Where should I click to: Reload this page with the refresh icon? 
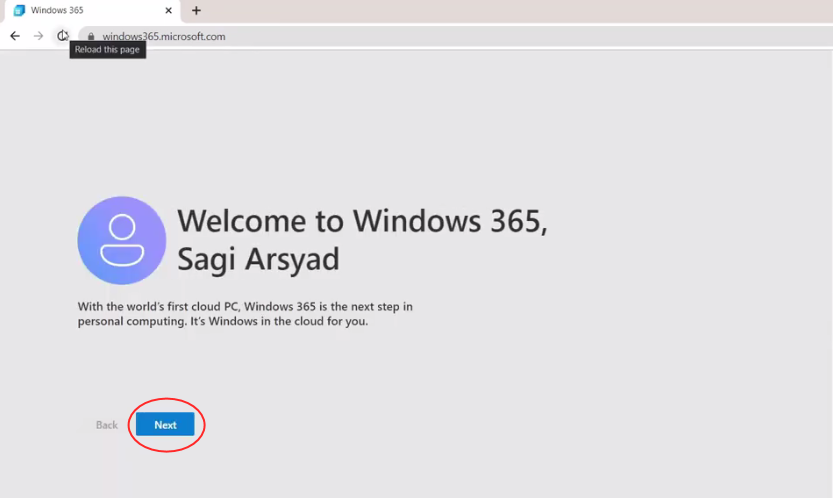62,36
